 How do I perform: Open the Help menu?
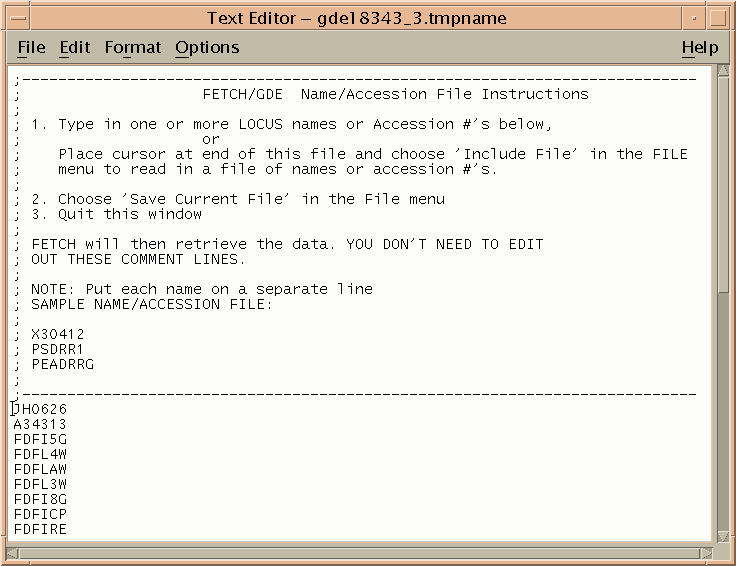700,47
